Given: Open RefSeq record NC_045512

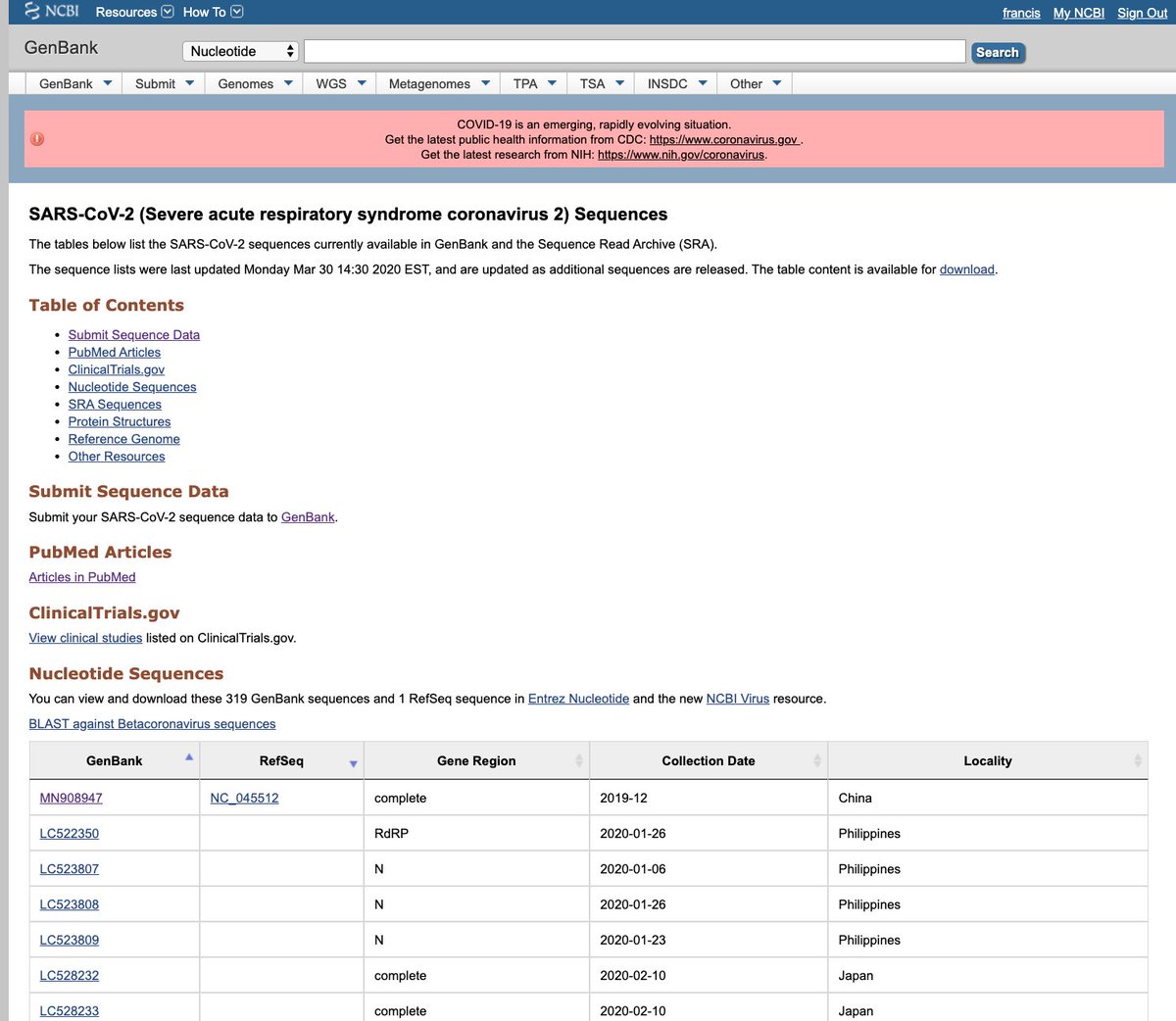Looking at the screenshot, I should click(x=244, y=798).
